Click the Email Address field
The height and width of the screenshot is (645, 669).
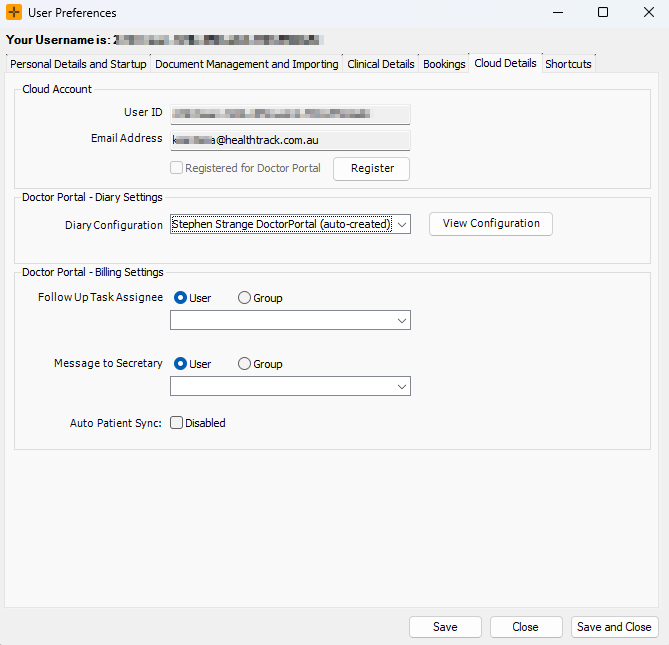(290, 140)
